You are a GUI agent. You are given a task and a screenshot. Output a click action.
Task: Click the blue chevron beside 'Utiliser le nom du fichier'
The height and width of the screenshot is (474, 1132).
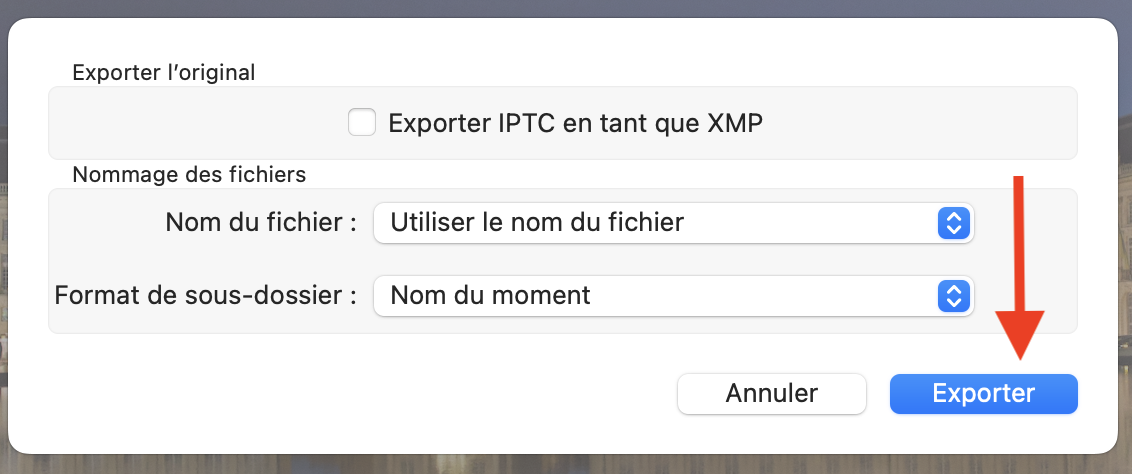coord(954,222)
